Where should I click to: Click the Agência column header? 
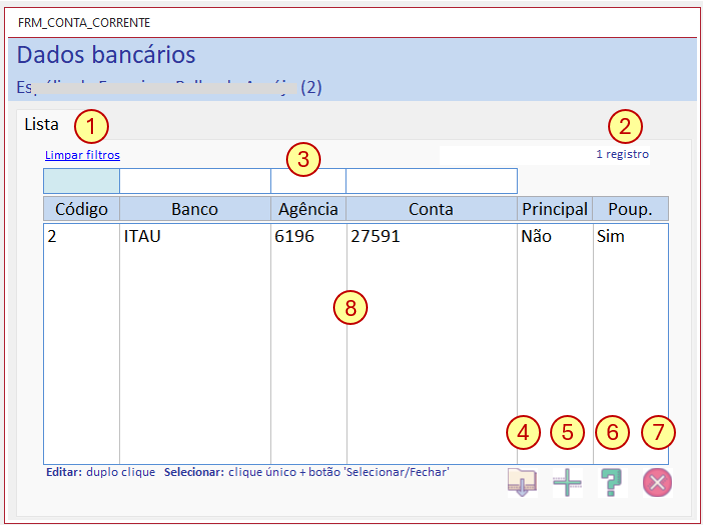[x=308, y=209]
